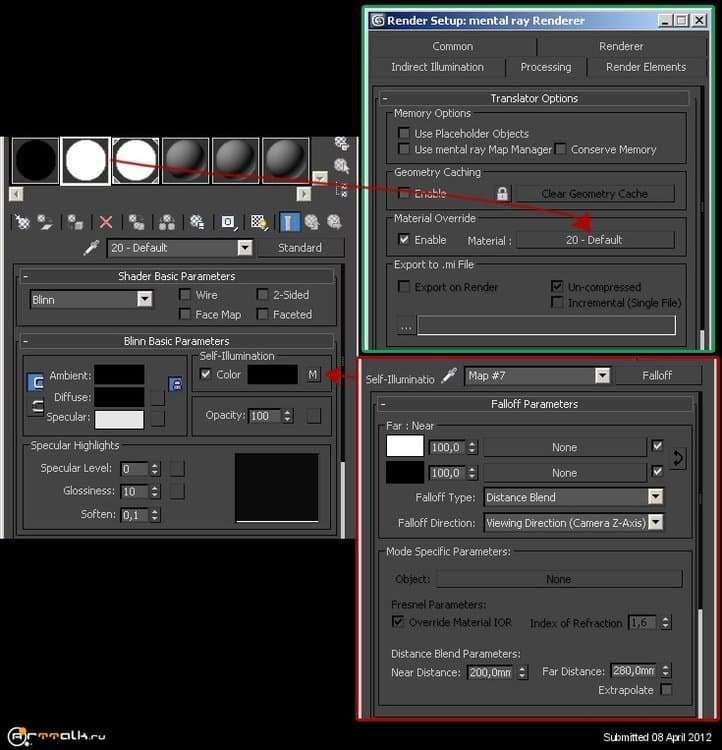
Task: Open Falloff Type Distance Blend dropdown
Action: click(x=655, y=497)
